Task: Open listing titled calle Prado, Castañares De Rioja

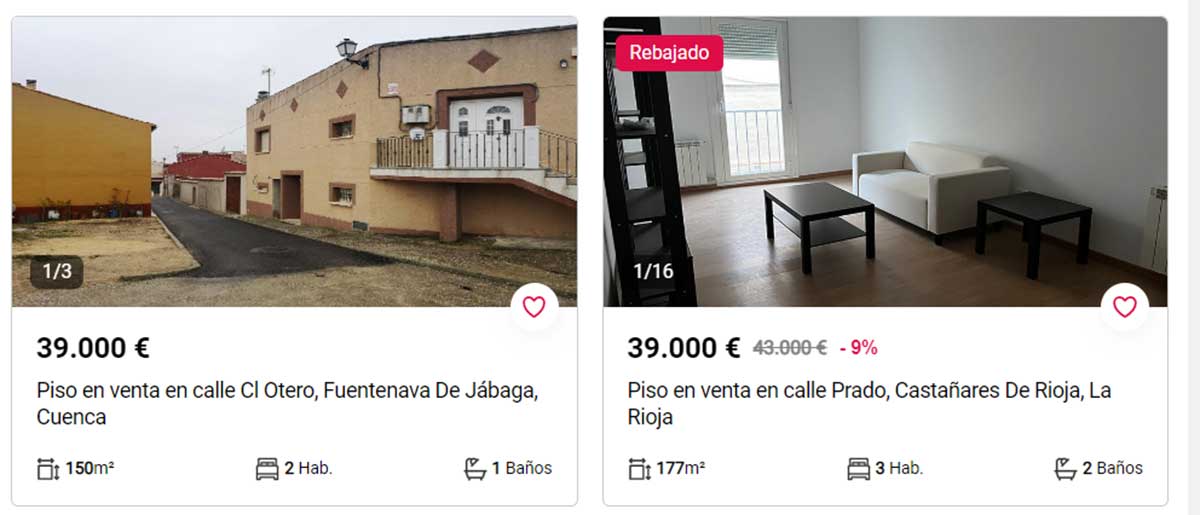Action: (x=869, y=403)
